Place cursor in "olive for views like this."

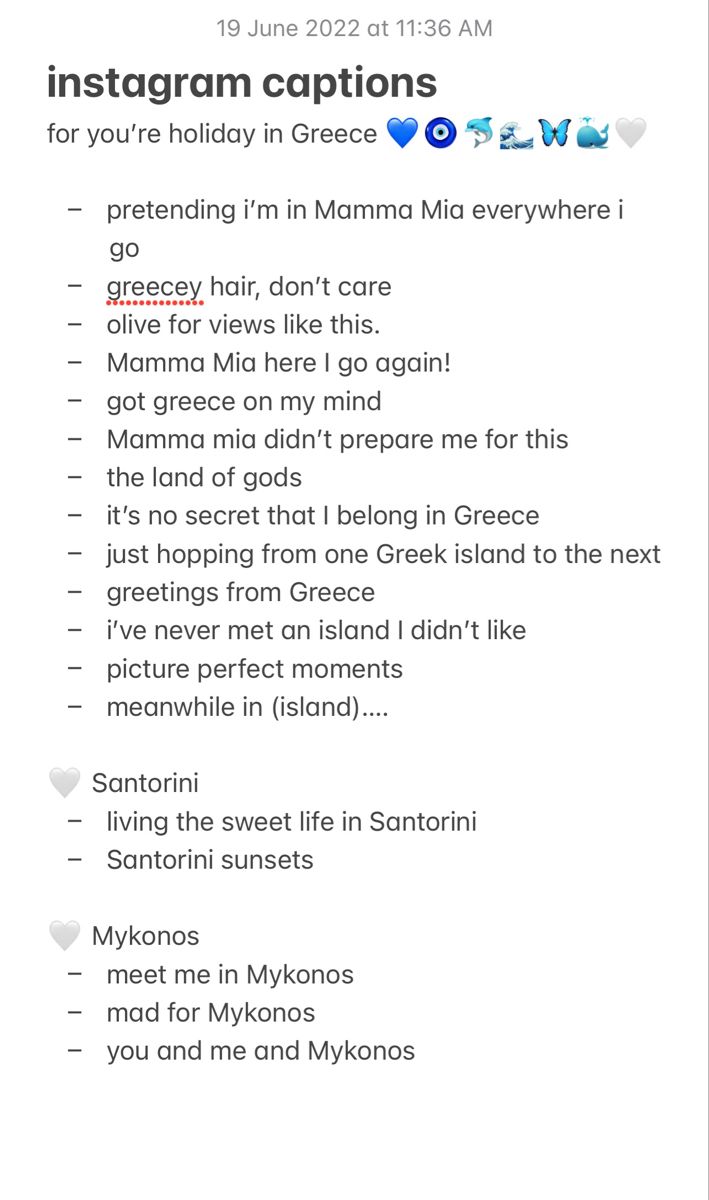click(243, 325)
